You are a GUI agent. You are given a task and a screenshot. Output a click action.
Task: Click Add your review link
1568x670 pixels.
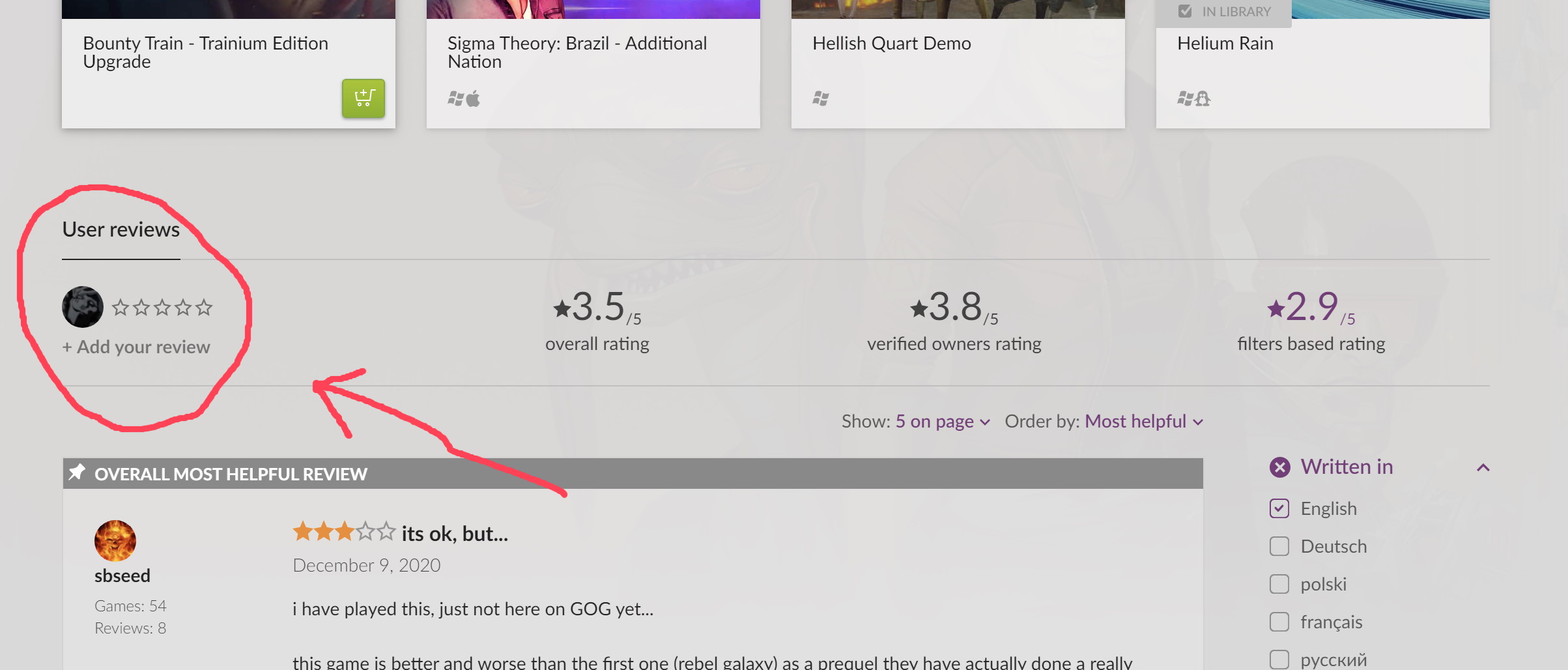click(136, 347)
